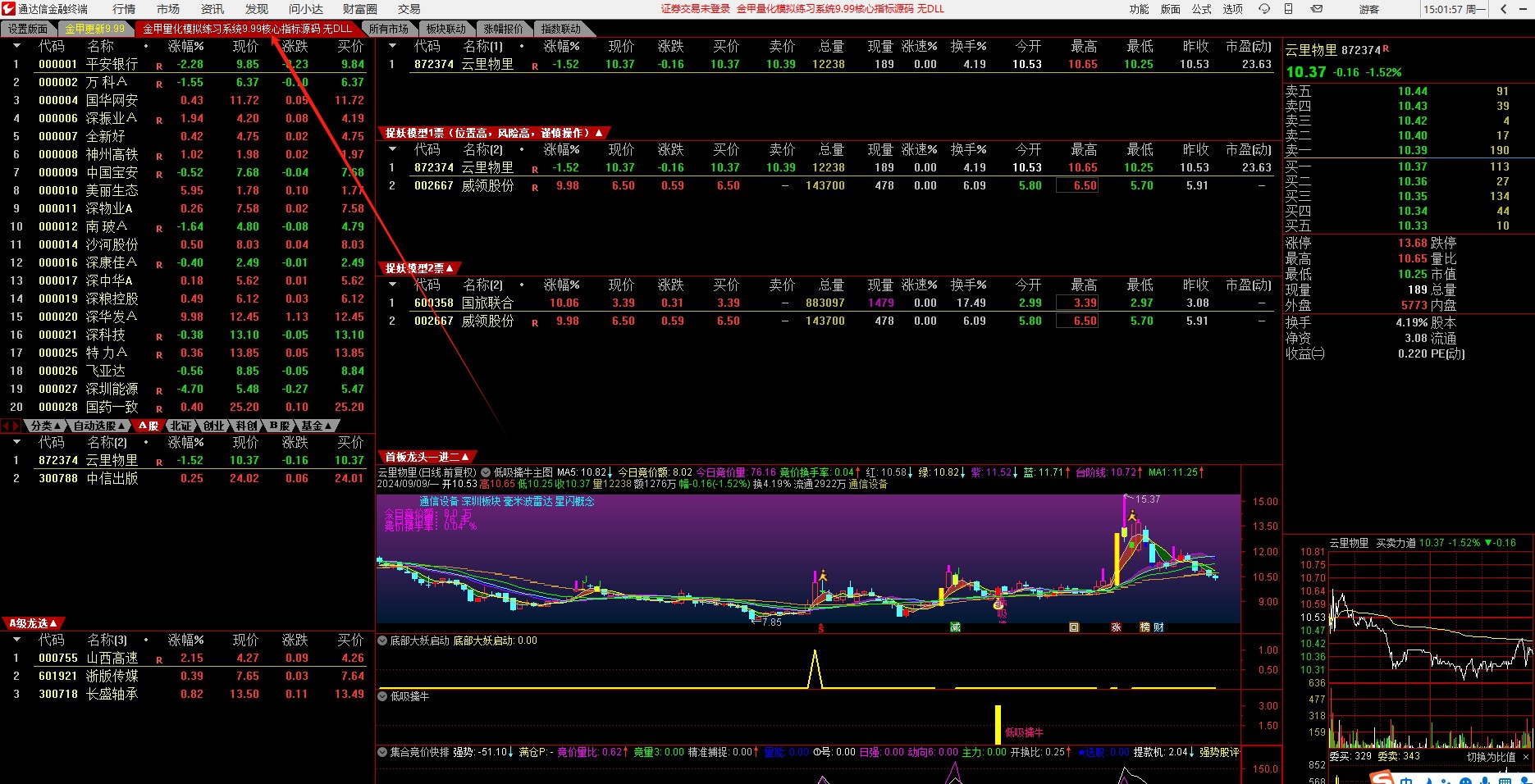Screen dimensions: 1535x784
Task: Open the mobile phone icon in title bar
Action: tap(1289, 9)
